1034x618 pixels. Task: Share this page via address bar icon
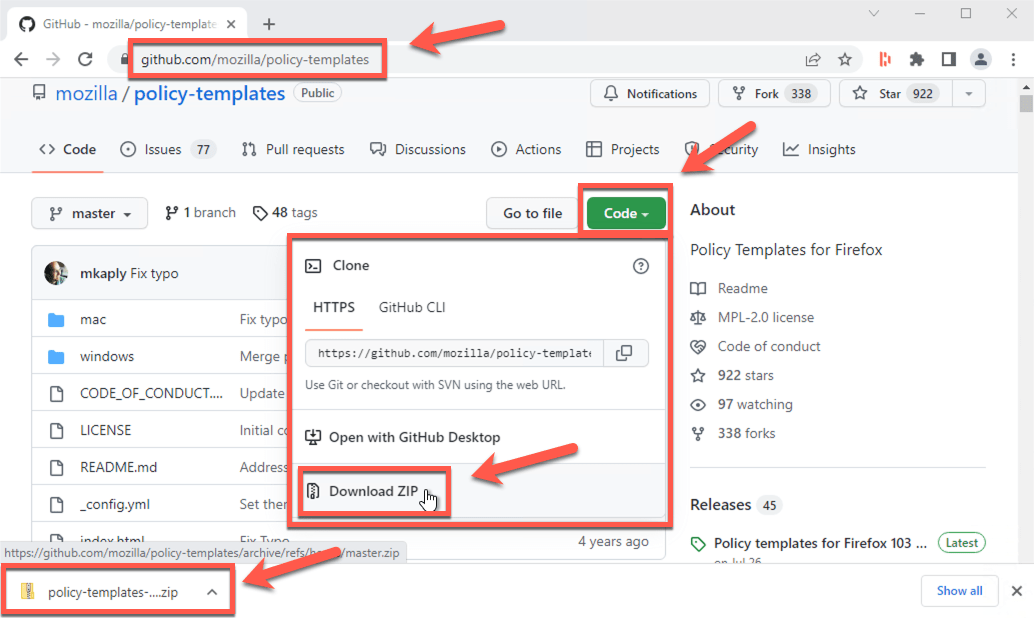click(x=812, y=60)
